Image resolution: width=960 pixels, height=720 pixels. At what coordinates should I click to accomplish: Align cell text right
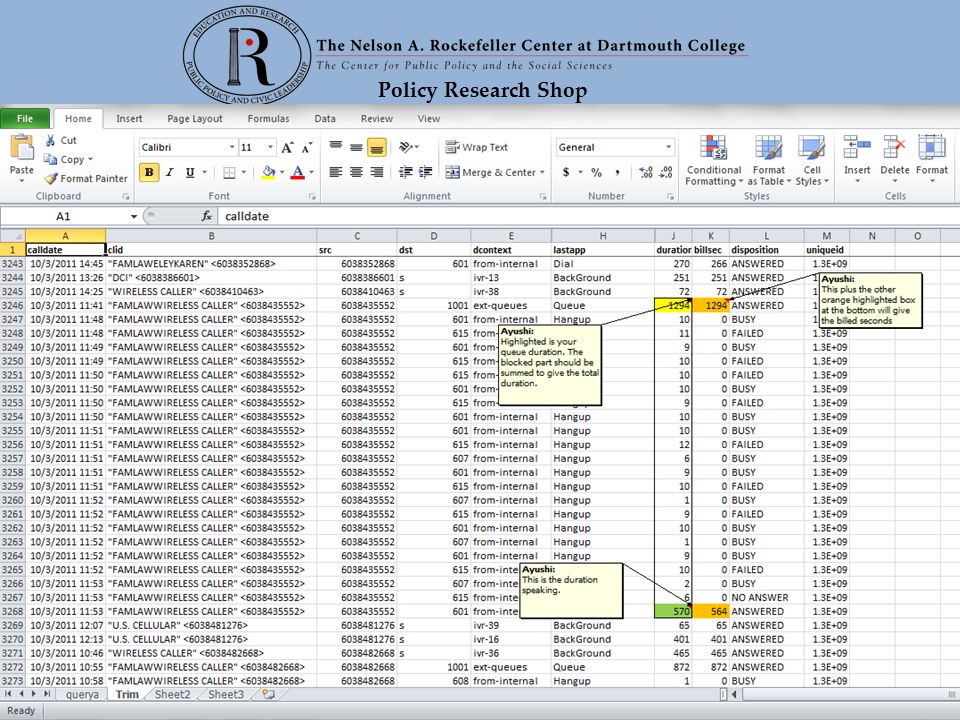pyautogui.click(x=377, y=172)
